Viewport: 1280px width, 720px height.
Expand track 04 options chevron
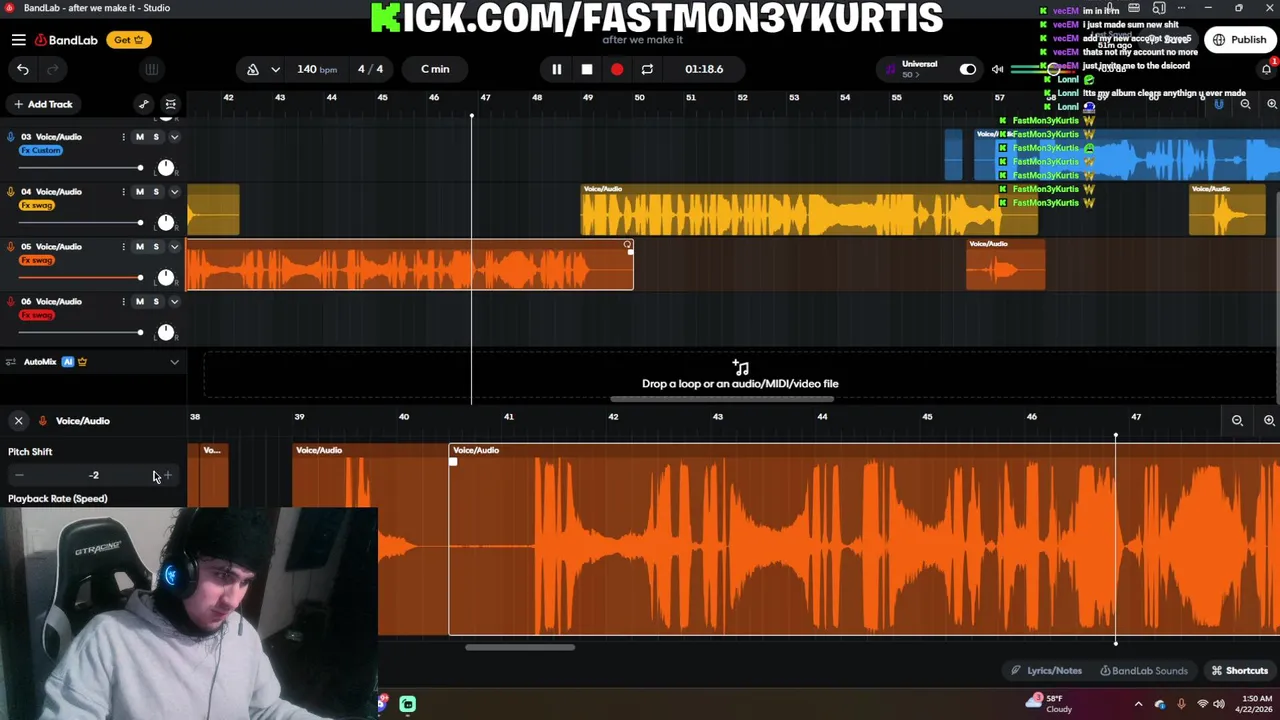coord(174,192)
